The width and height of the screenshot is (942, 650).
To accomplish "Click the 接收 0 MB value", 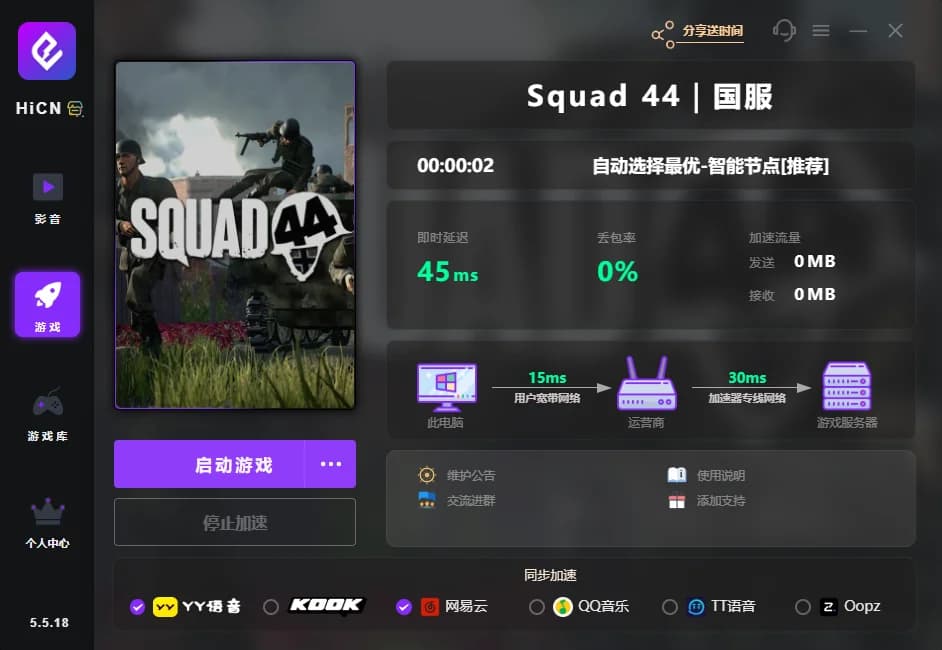I will point(815,294).
